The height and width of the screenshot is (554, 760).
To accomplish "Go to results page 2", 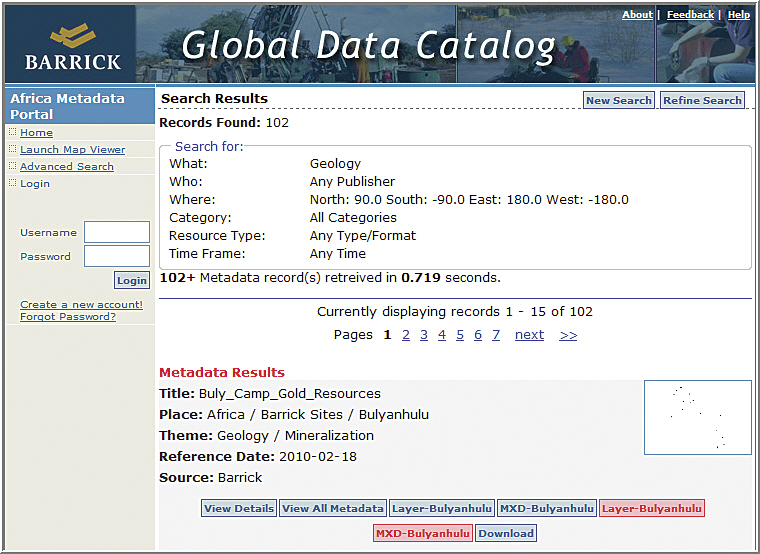I will tap(406, 335).
